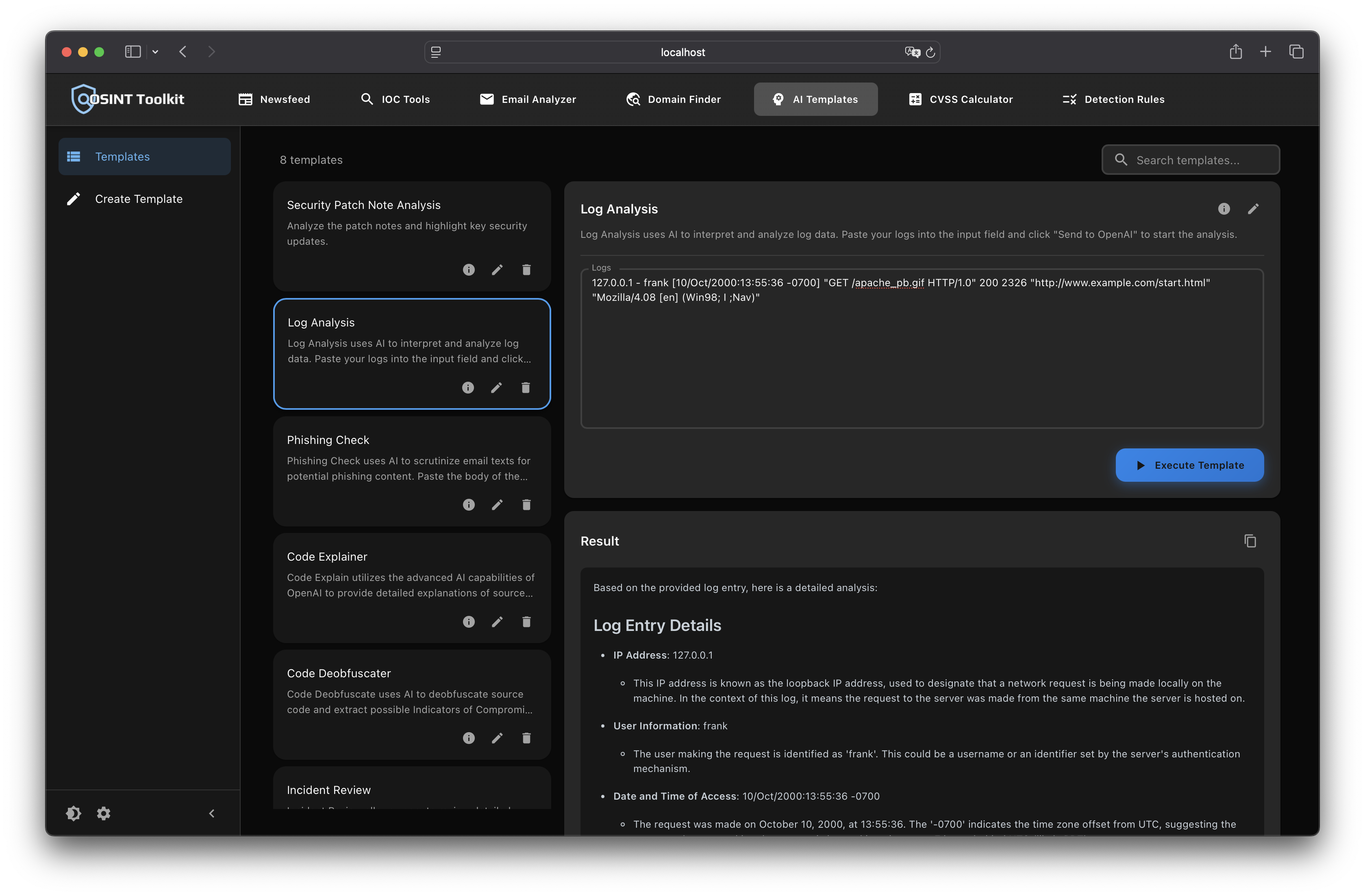This screenshot has height=896, width=1365.
Task: Open Create Template in the sidebar
Action: click(139, 199)
